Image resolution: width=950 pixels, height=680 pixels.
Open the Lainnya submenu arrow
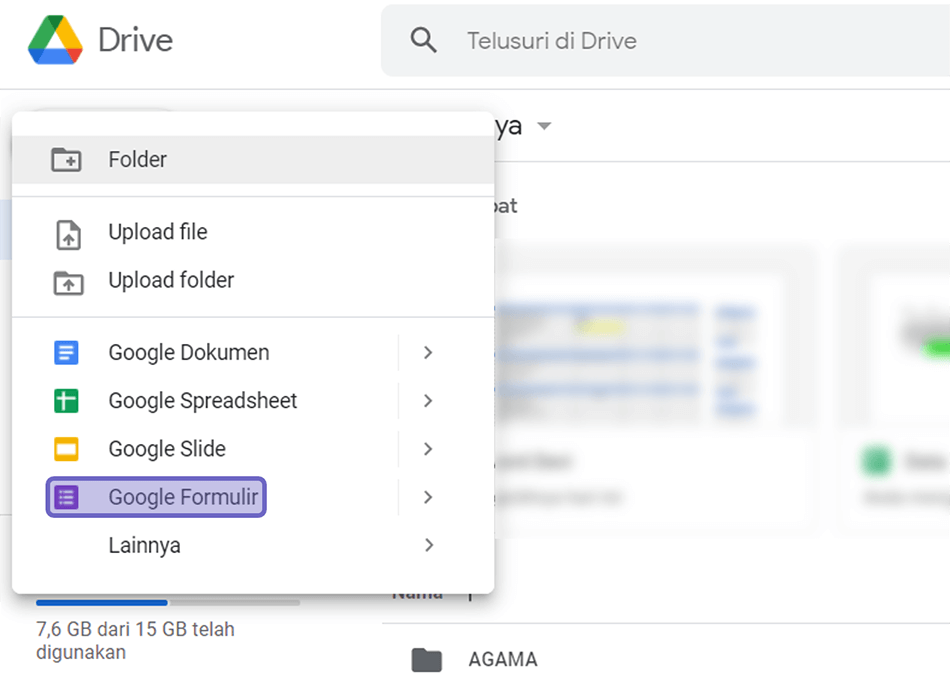tap(428, 545)
